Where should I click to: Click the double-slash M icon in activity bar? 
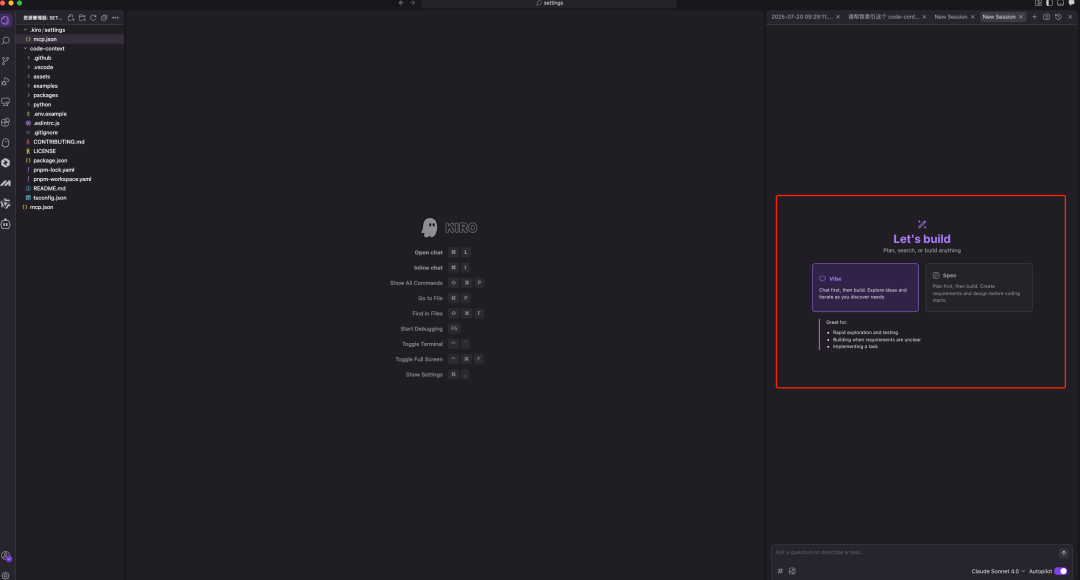pyautogui.click(x=6, y=183)
